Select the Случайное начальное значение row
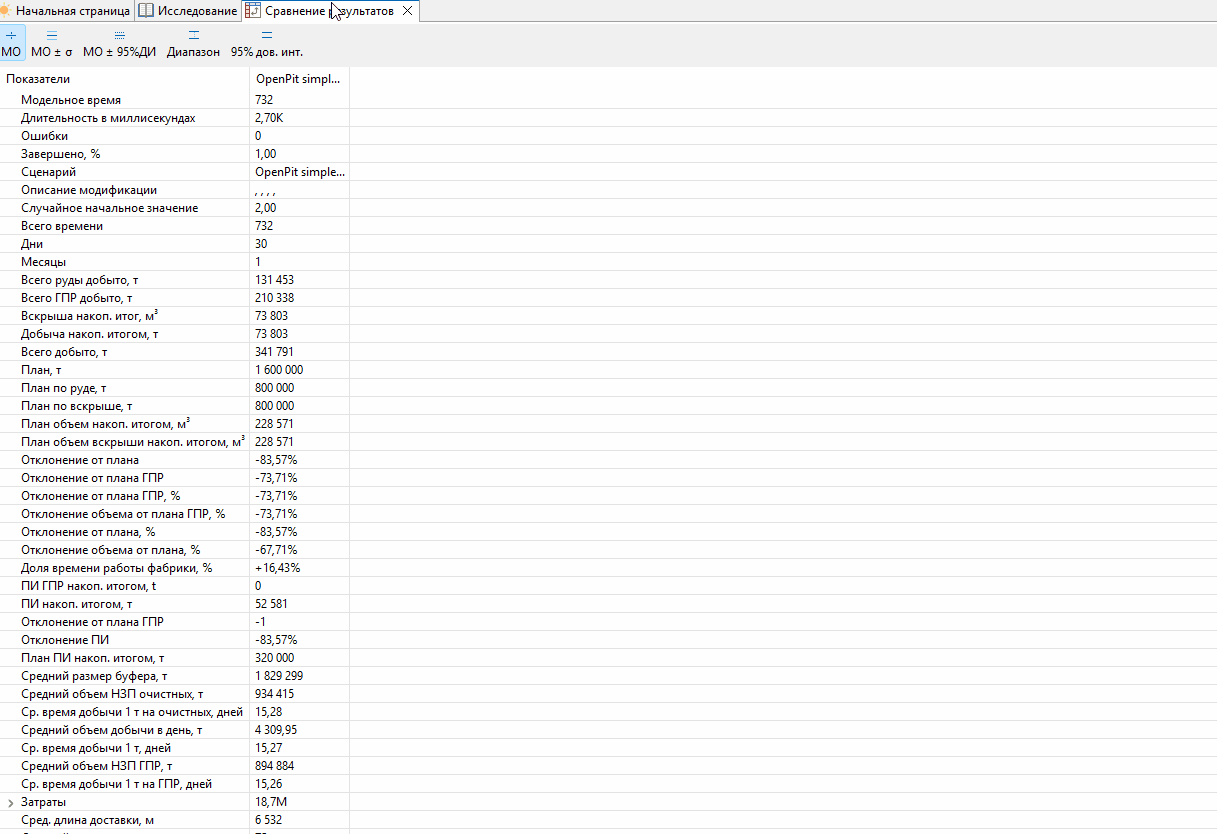This screenshot has width=1217, height=834. coord(175,208)
